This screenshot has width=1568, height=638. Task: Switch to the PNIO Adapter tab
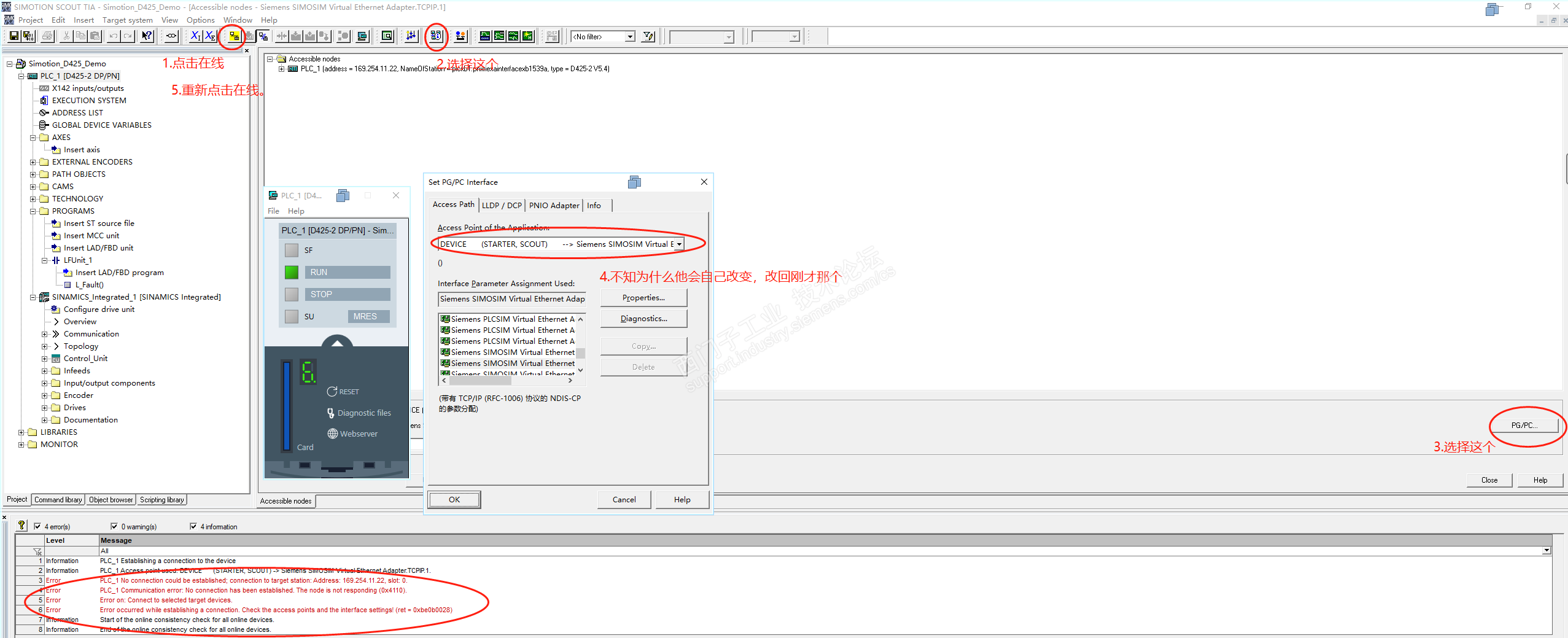(x=554, y=206)
